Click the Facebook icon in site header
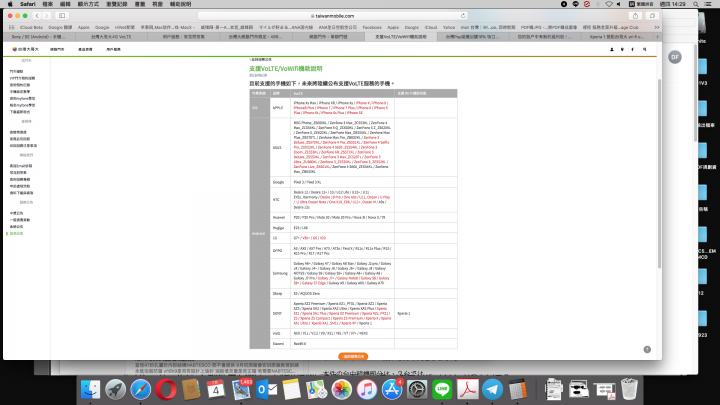This screenshot has height=405, width=720. (x=633, y=49)
